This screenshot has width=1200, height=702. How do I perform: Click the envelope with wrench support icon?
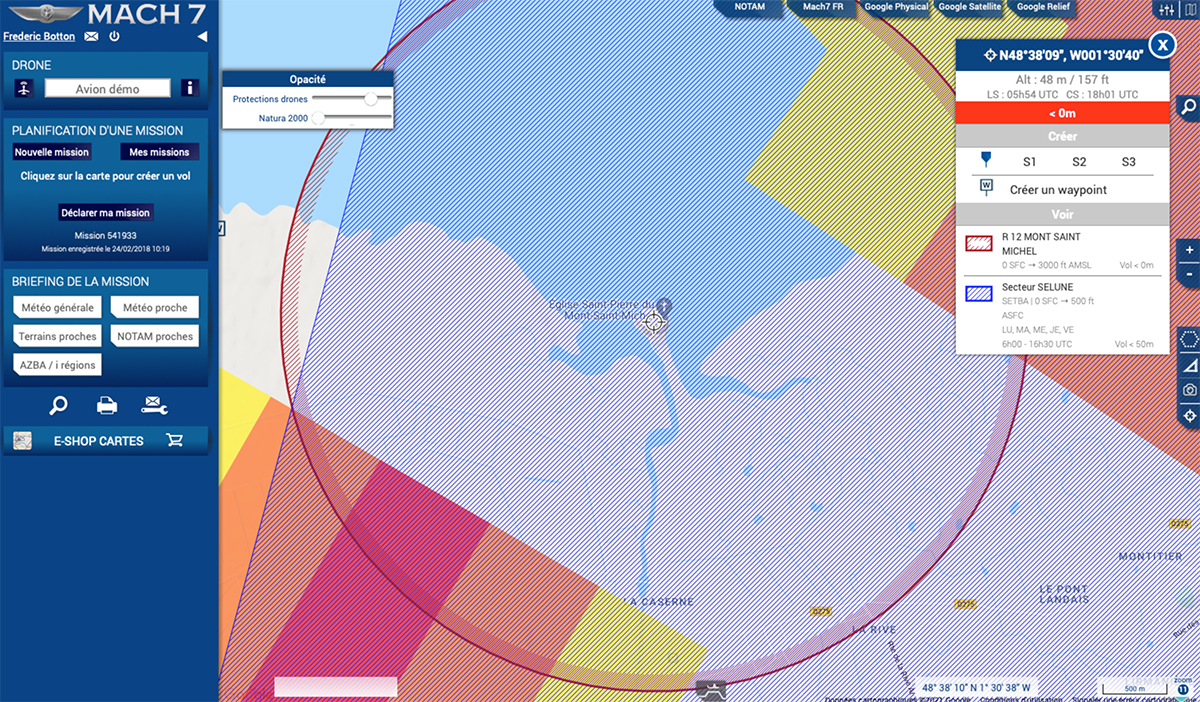tap(155, 405)
